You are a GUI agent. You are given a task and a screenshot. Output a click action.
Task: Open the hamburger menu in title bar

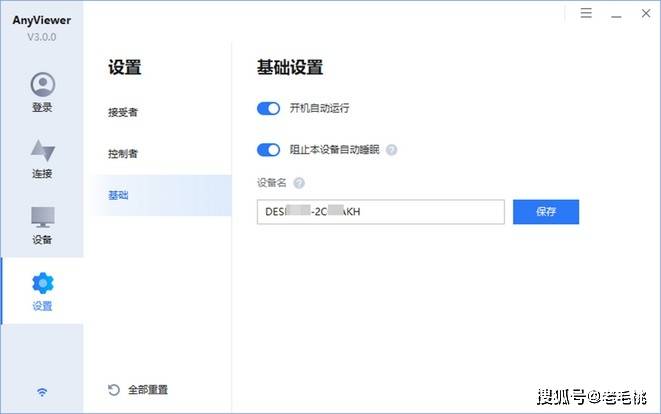pos(586,13)
